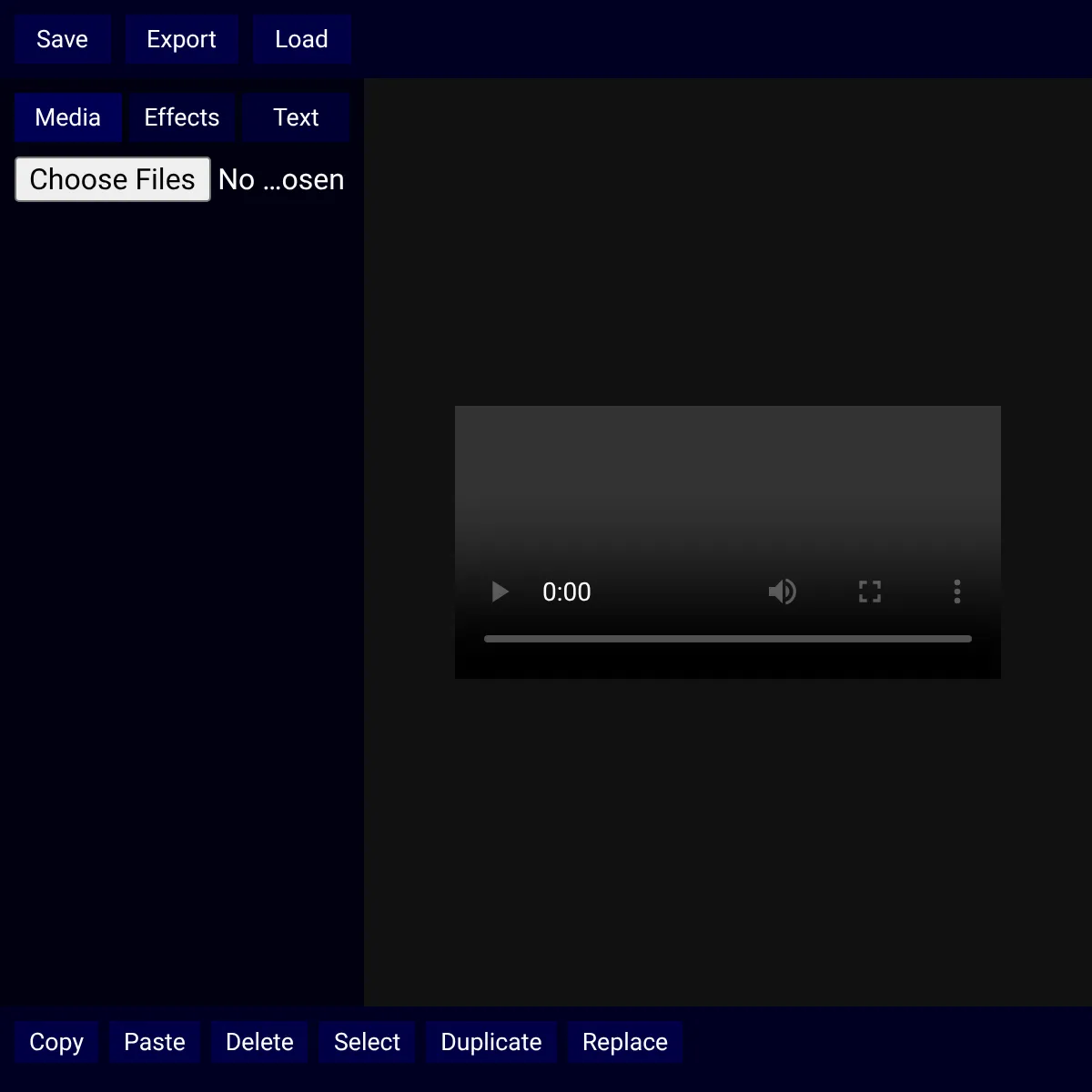Viewport: 1092px width, 1092px height.
Task: Click the 0:00 timestamp display
Action: coord(566,591)
